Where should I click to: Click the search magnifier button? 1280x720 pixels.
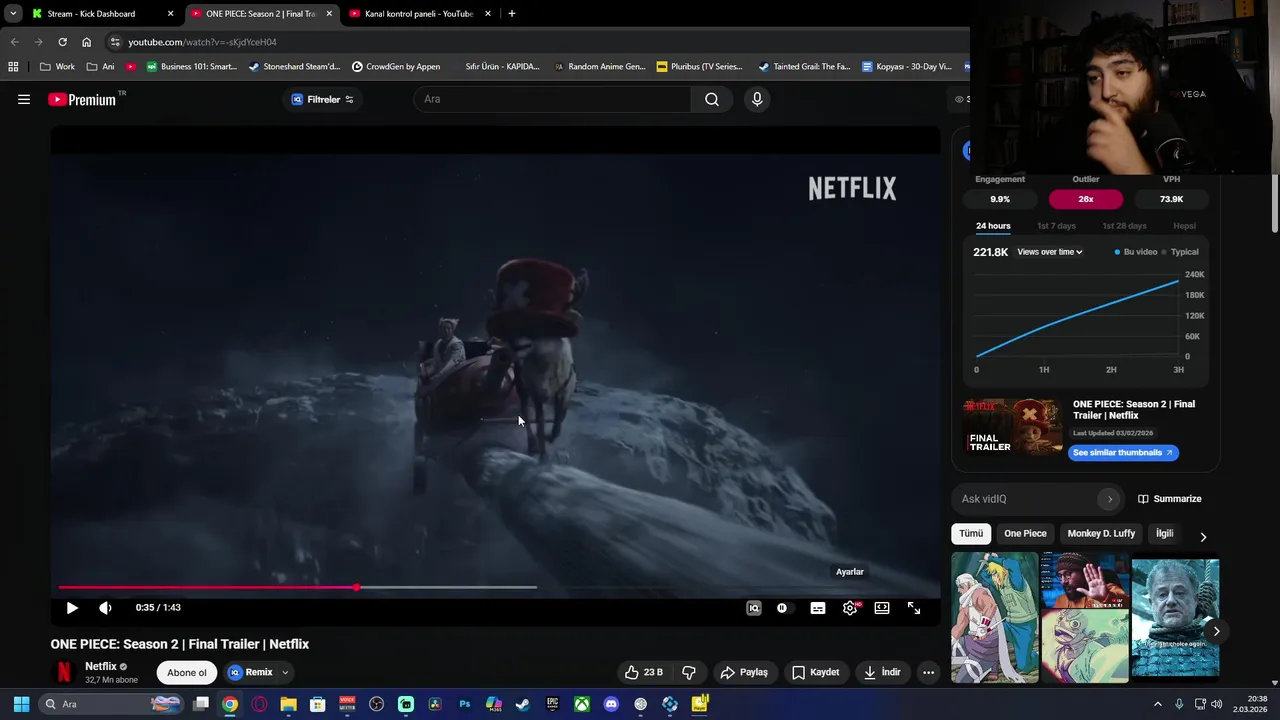712,99
